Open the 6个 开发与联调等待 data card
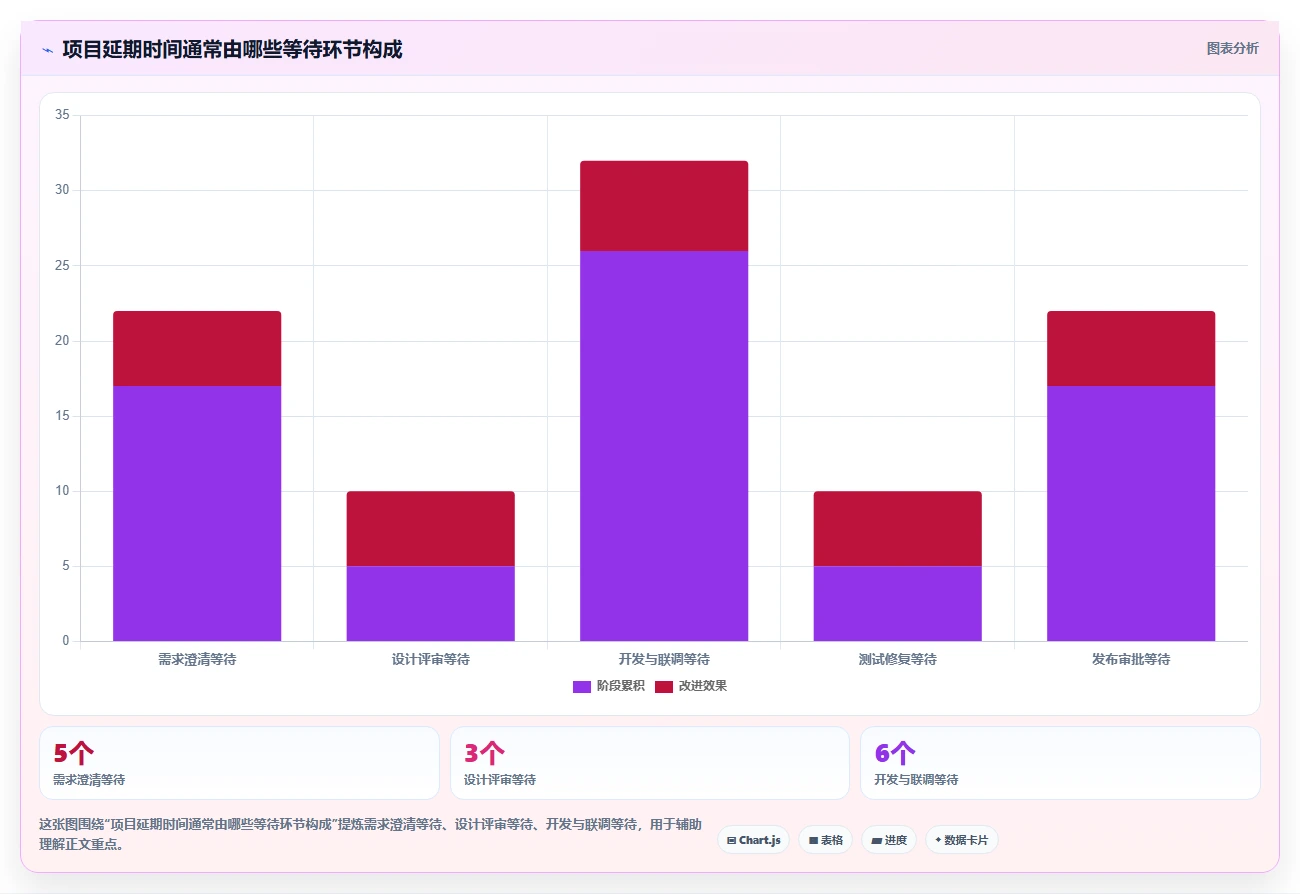Screen dimensions: 1300x894 [x=1060, y=763]
